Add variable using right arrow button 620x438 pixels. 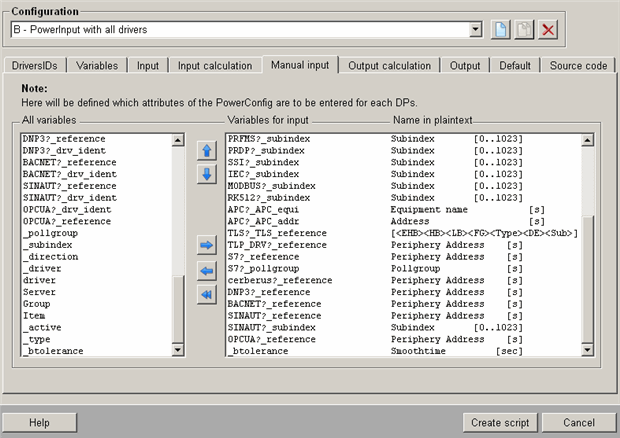[x=207, y=245]
